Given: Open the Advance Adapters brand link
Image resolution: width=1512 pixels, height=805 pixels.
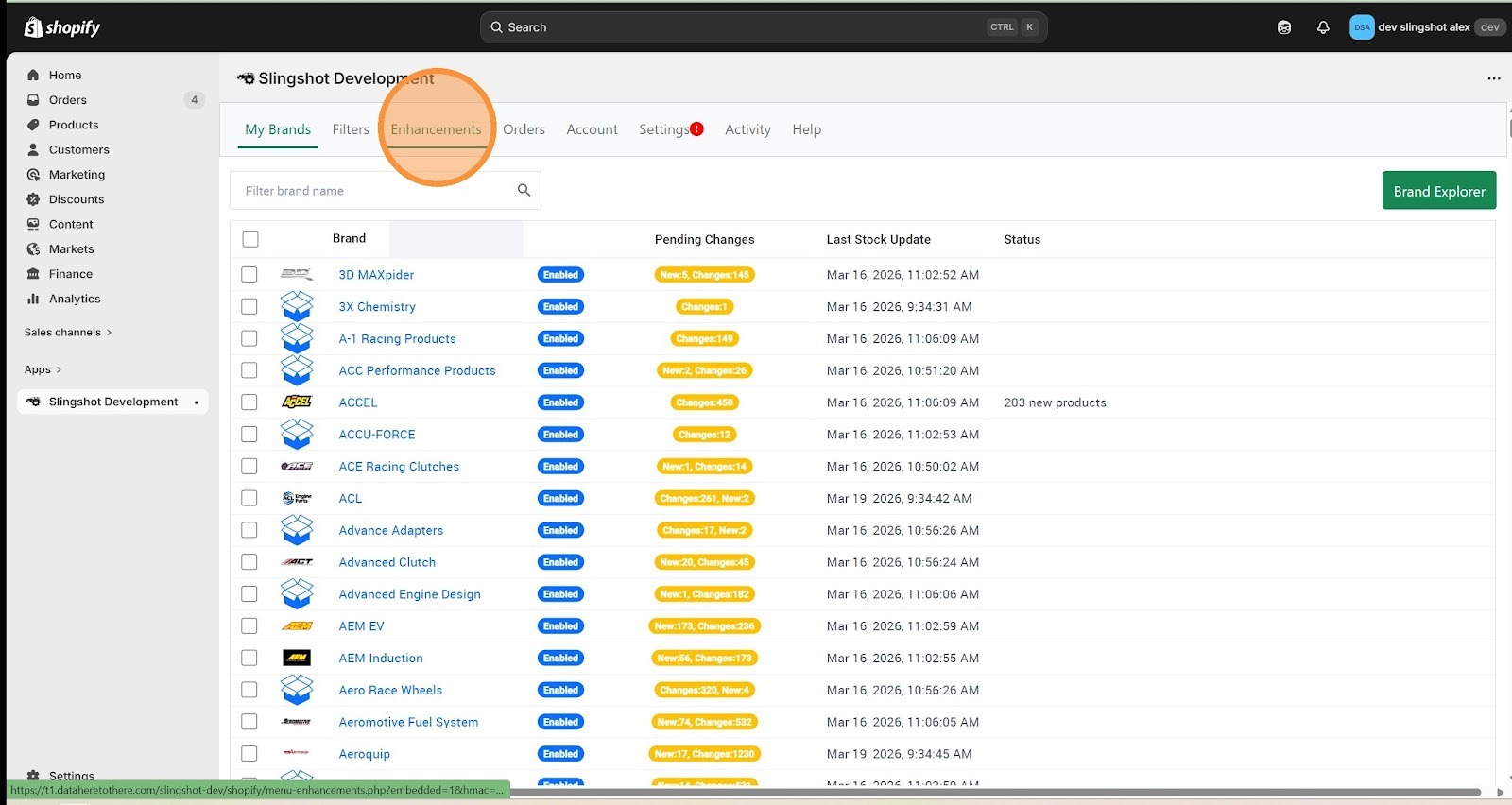Looking at the screenshot, I should pyautogui.click(x=391, y=530).
